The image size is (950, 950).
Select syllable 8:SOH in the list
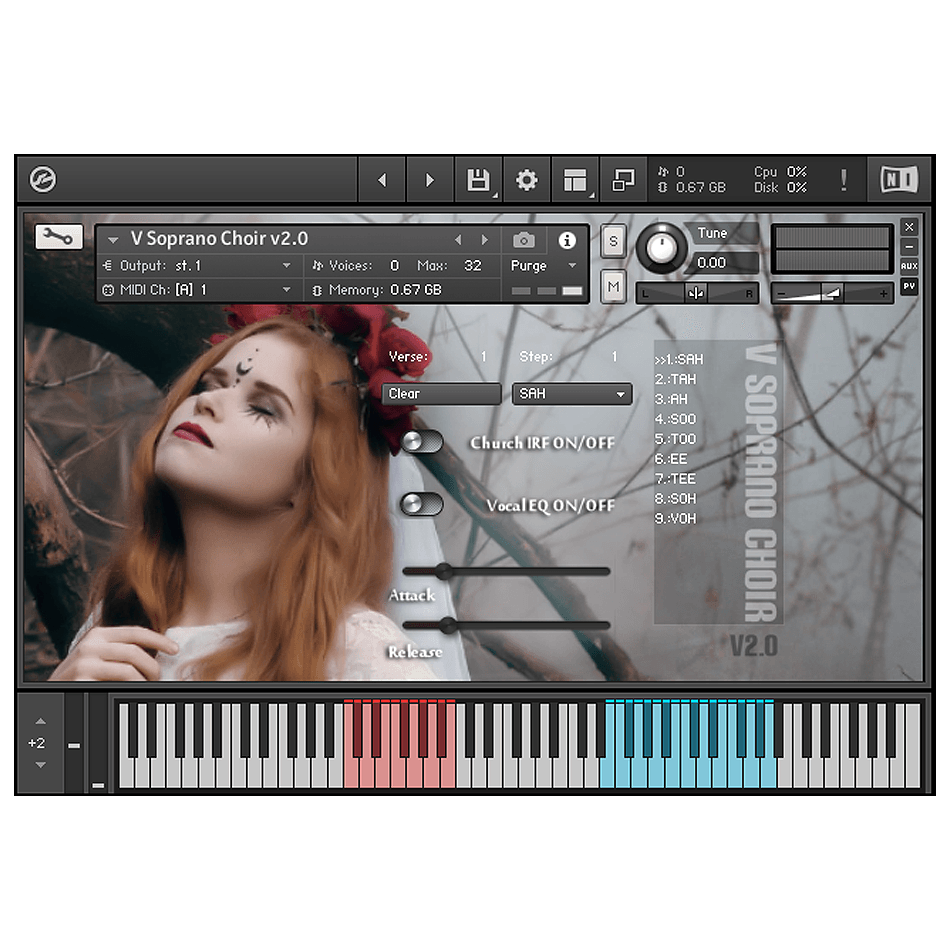(676, 499)
